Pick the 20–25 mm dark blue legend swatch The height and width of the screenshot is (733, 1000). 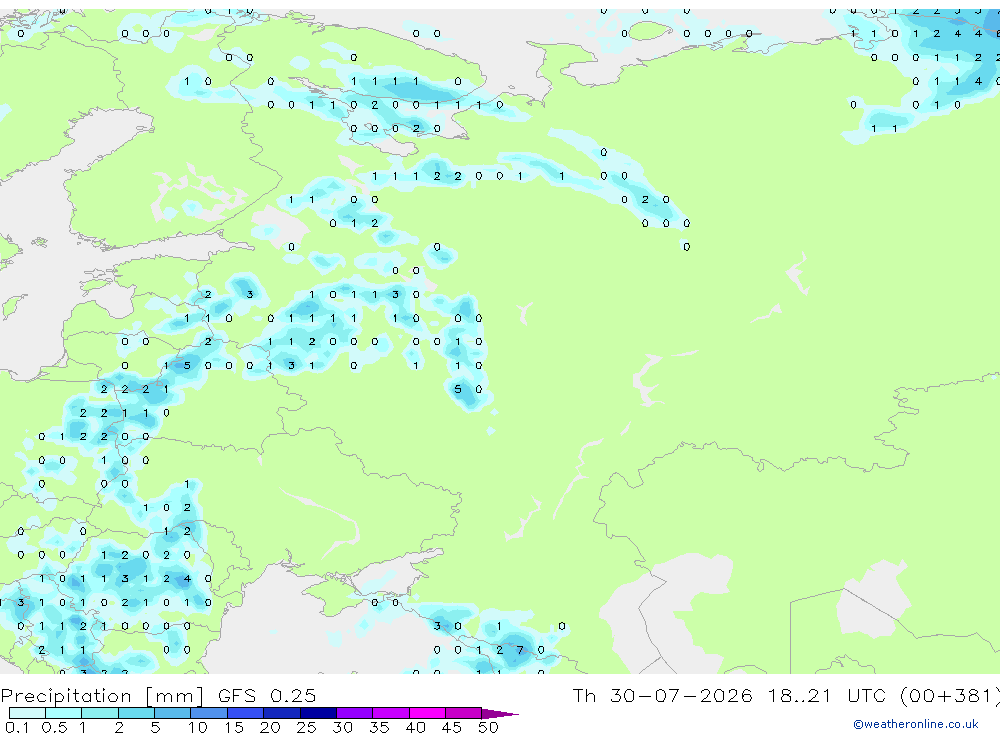click(x=282, y=713)
